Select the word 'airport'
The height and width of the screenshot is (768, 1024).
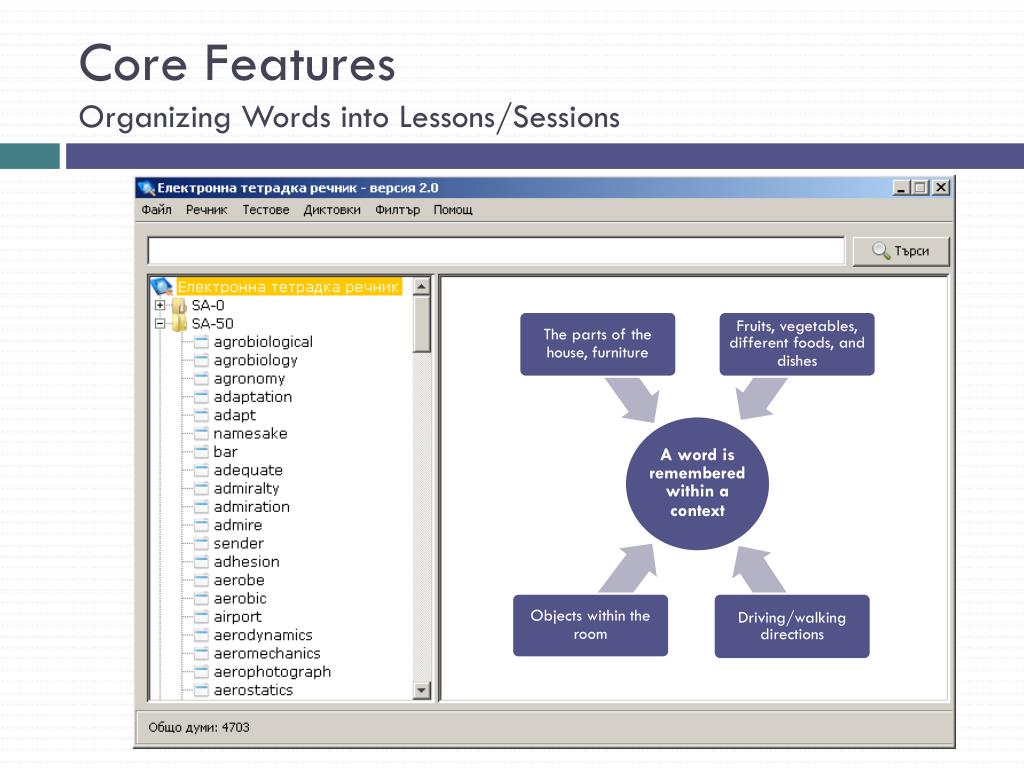[x=237, y=616]
